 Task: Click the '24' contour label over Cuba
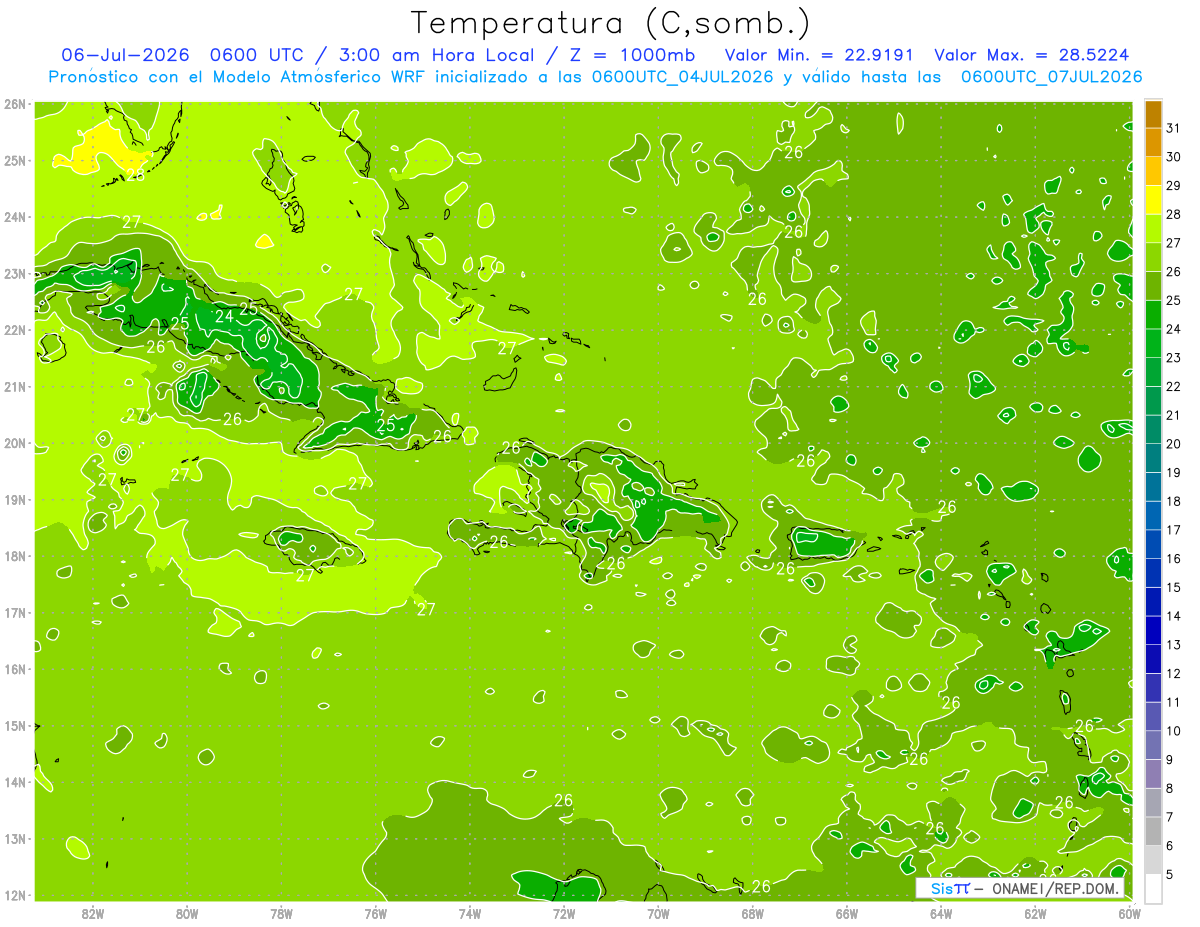click(224, 316)
